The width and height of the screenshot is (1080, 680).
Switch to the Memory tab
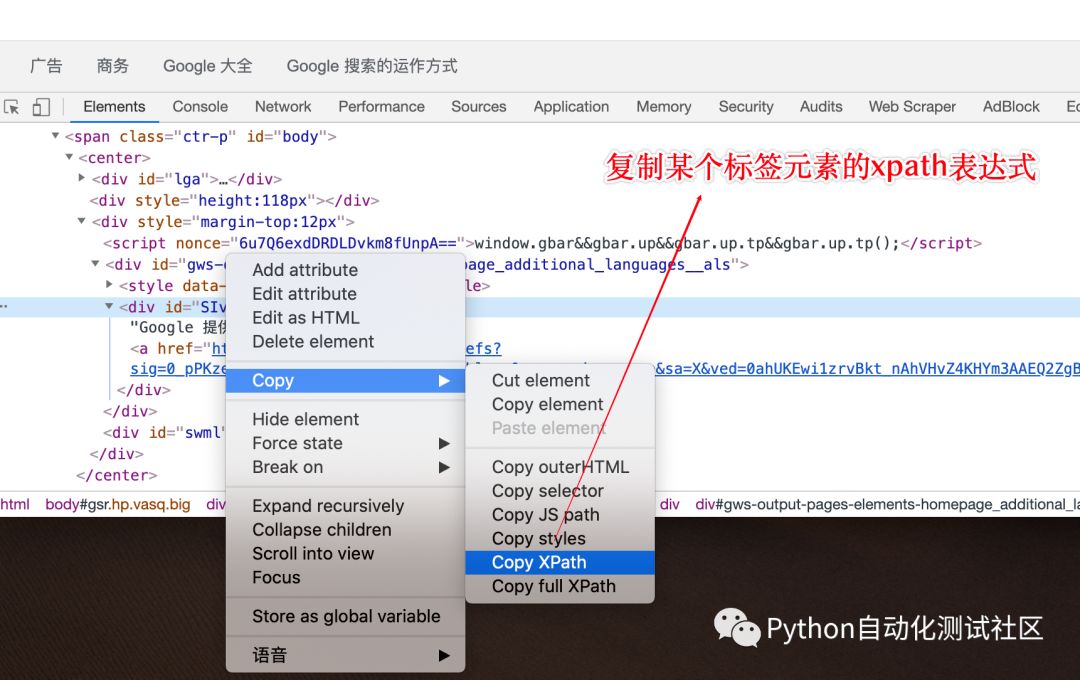tap(663, 107)
